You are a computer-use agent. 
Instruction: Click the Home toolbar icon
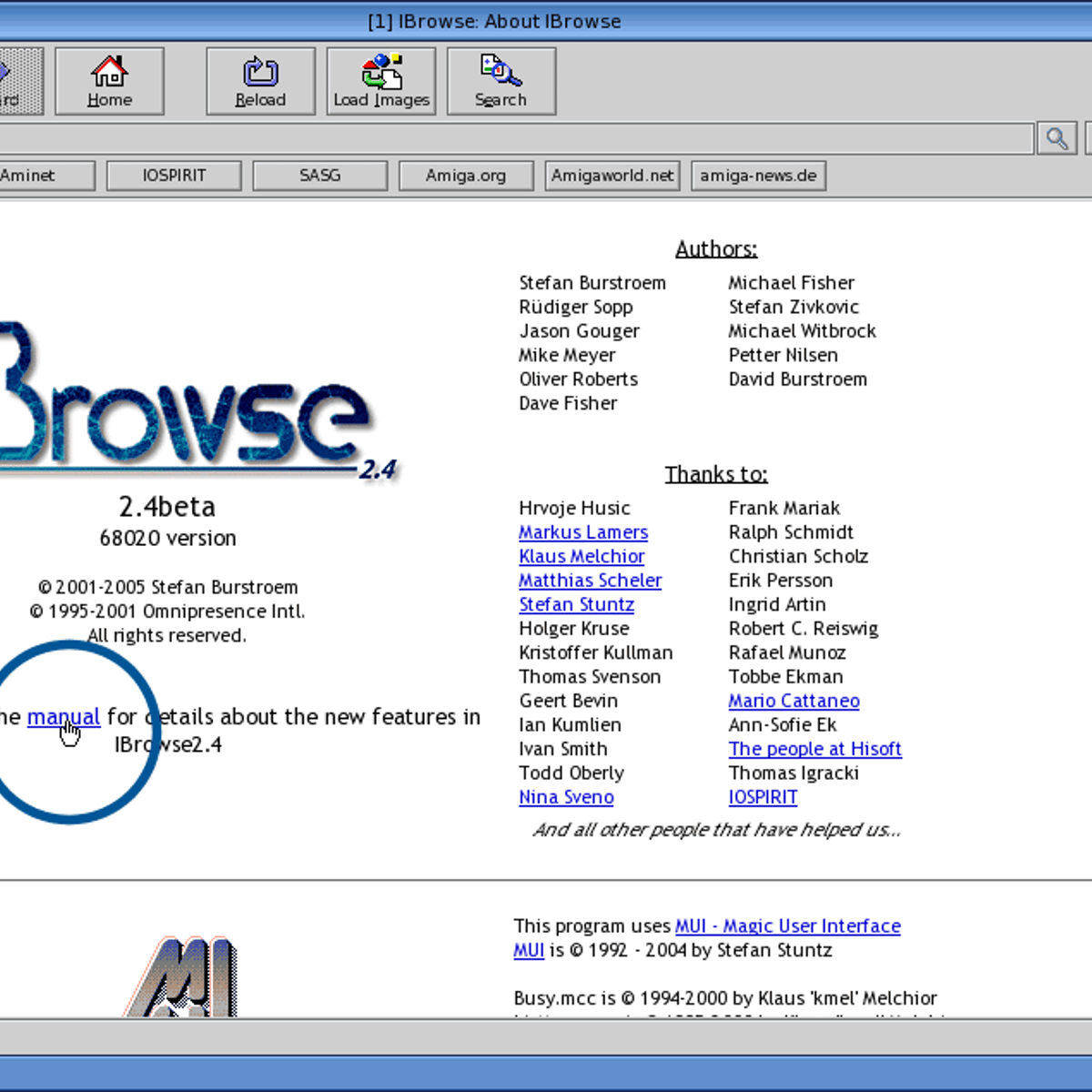click(108, 80)
